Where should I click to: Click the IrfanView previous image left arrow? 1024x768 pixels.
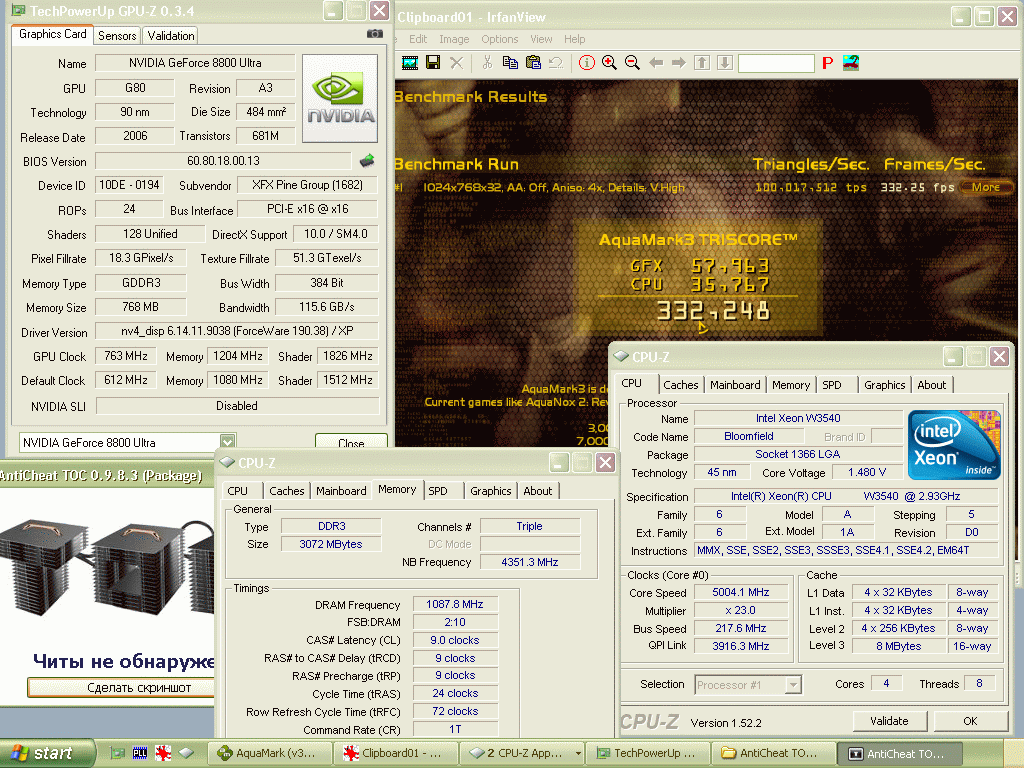point(656,63)
